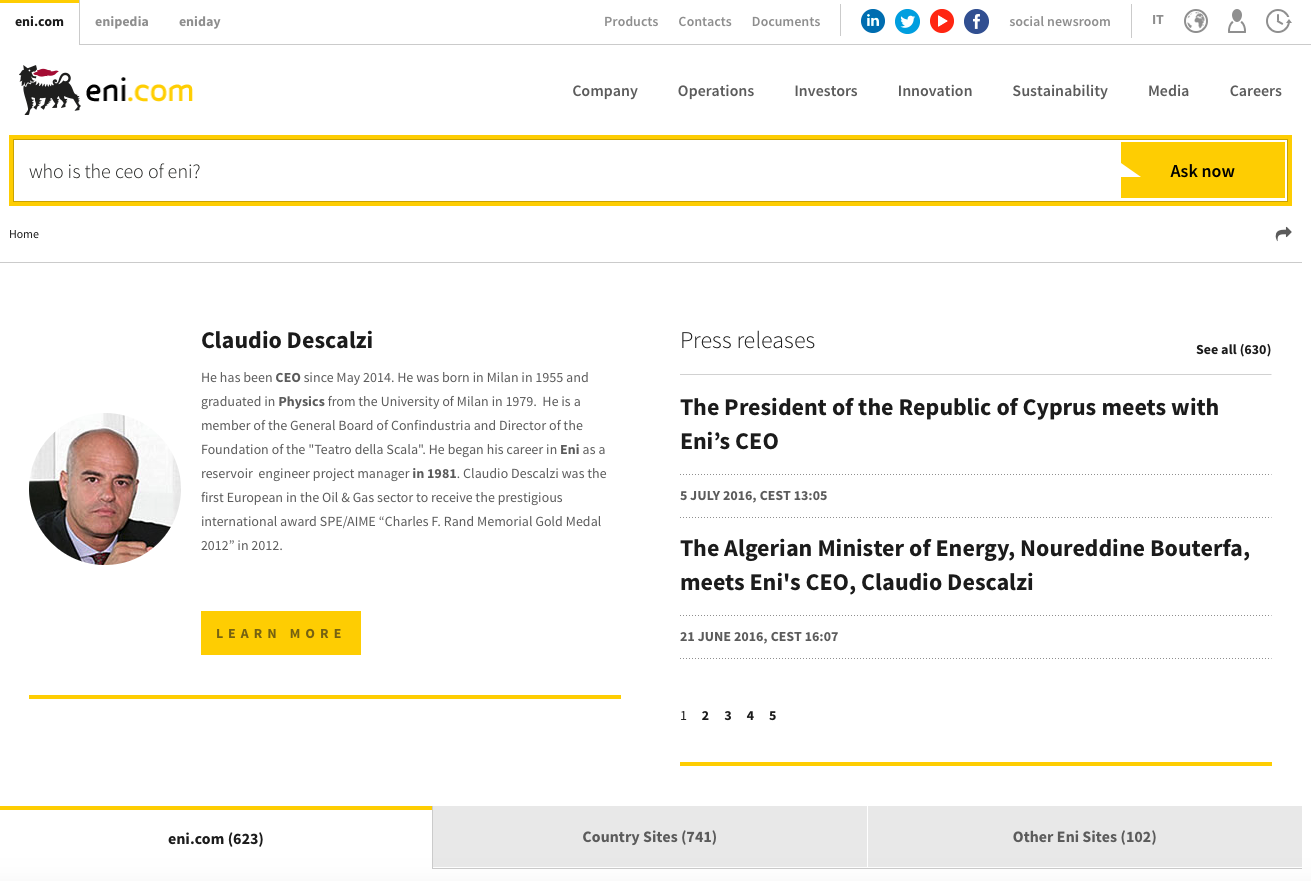Go to press releases page 3

point(728,715)
